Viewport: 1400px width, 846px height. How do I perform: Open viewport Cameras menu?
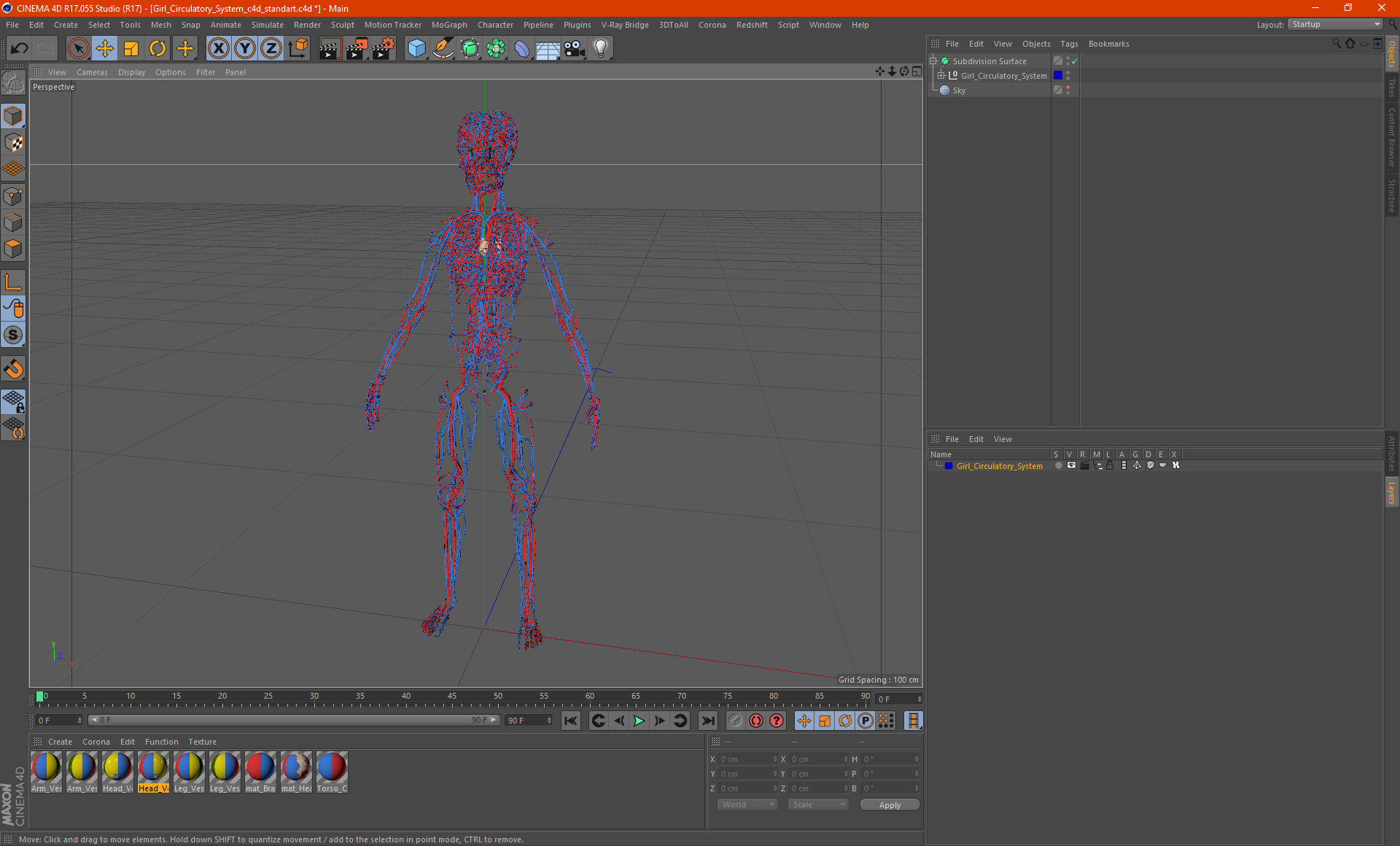click(x=92, y=72)
